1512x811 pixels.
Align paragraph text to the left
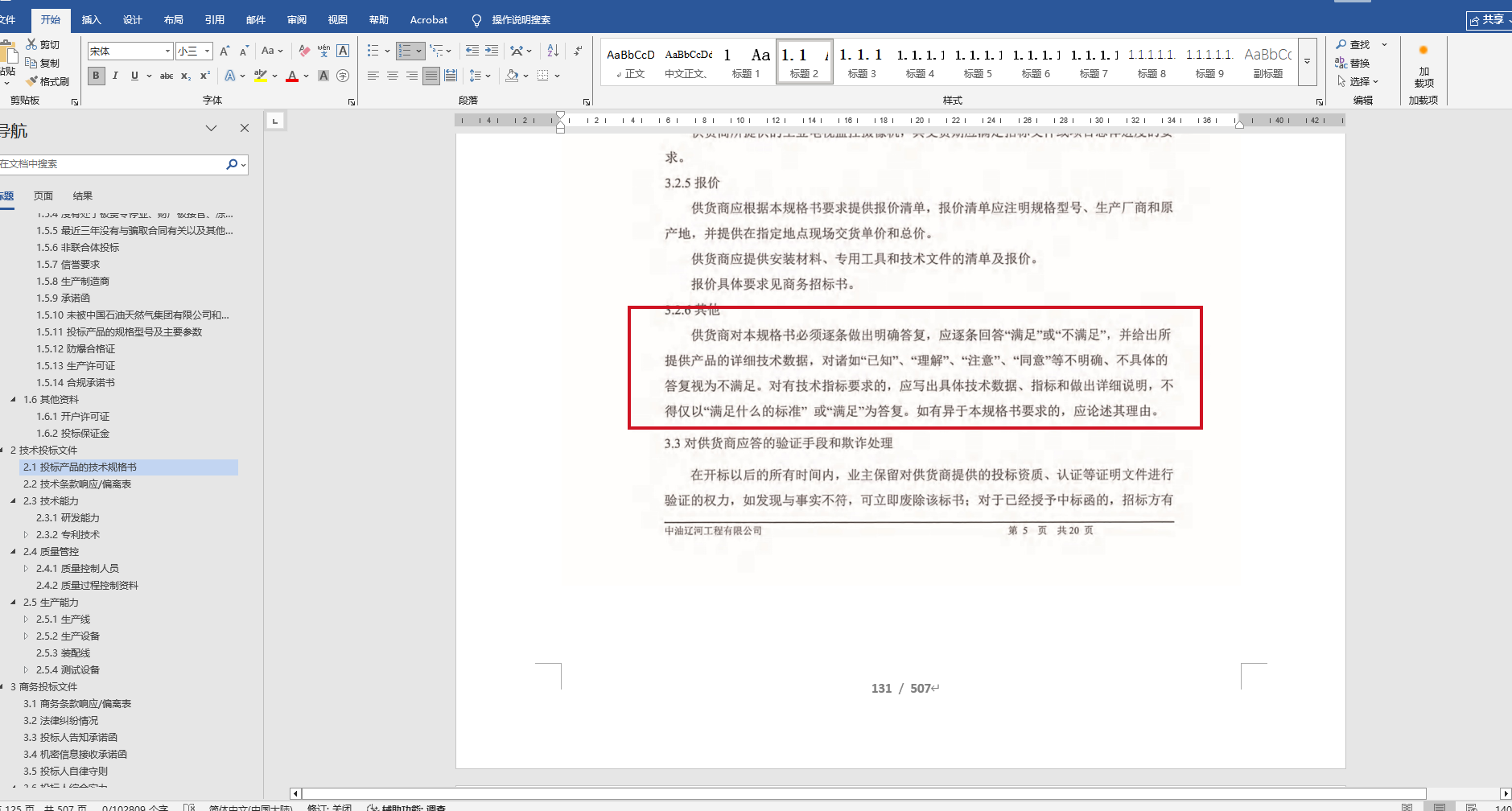coord(373,76)
